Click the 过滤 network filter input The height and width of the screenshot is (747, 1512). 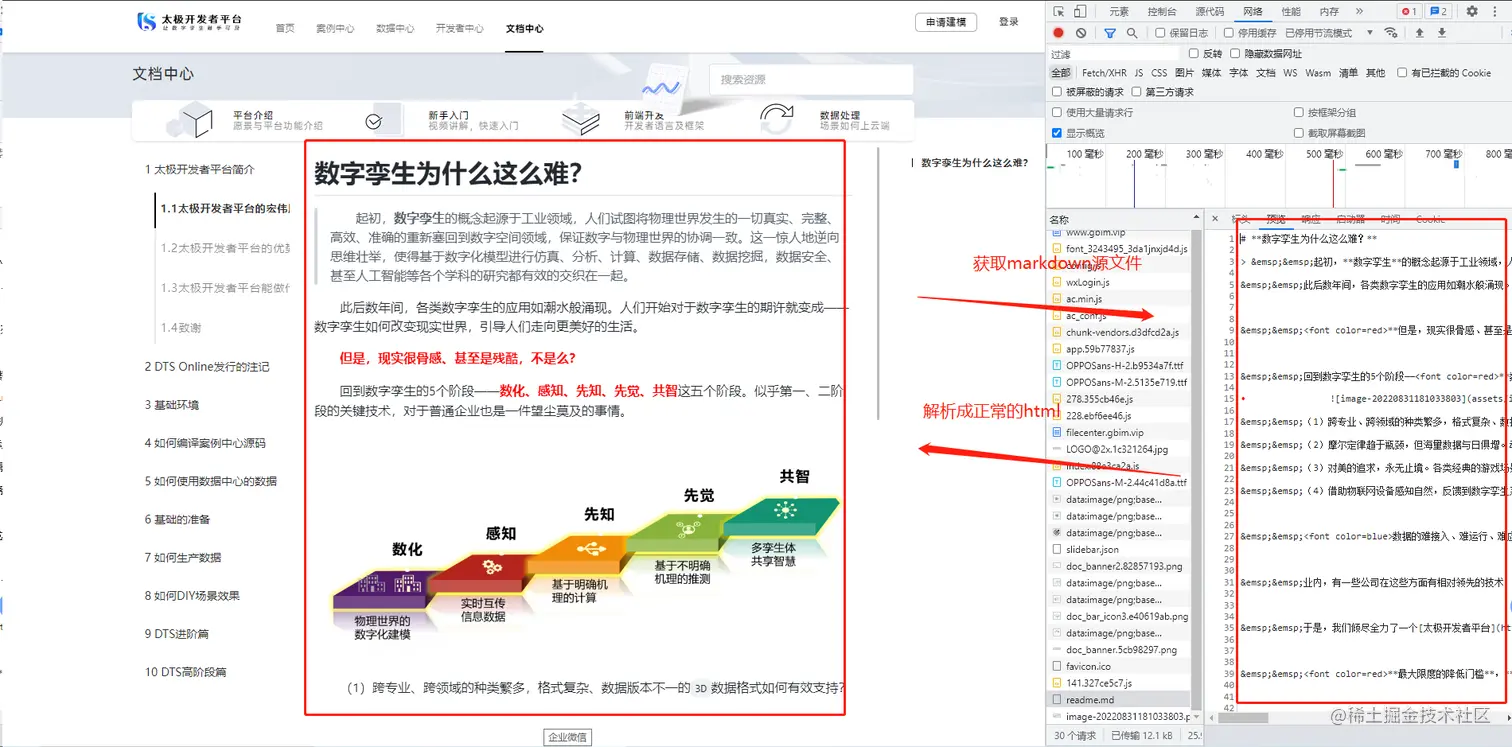pos(1114,54)
